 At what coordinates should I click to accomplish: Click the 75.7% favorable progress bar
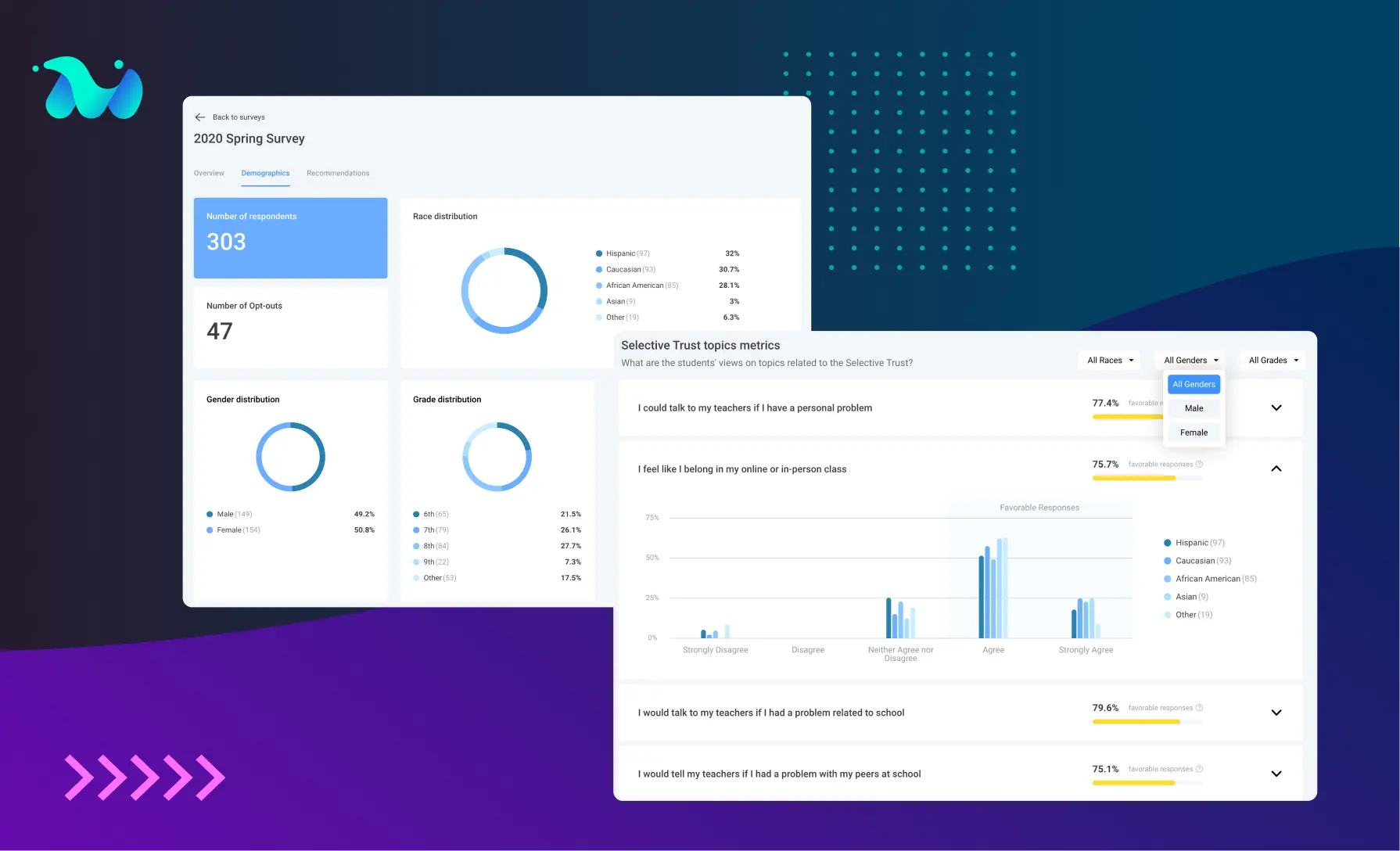click(x=1147, y=478)
